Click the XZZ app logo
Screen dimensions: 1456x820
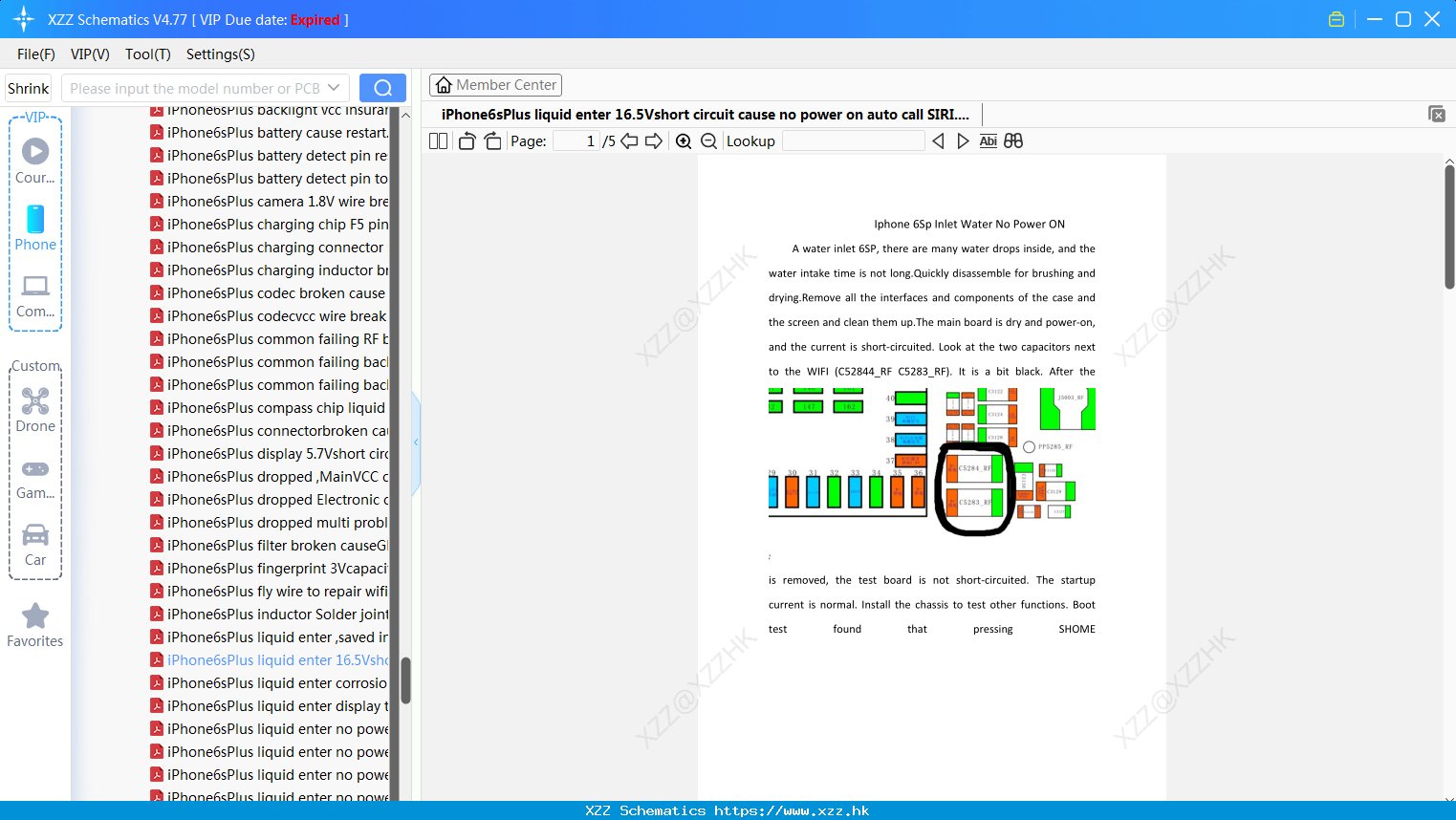tap(23, 19)
